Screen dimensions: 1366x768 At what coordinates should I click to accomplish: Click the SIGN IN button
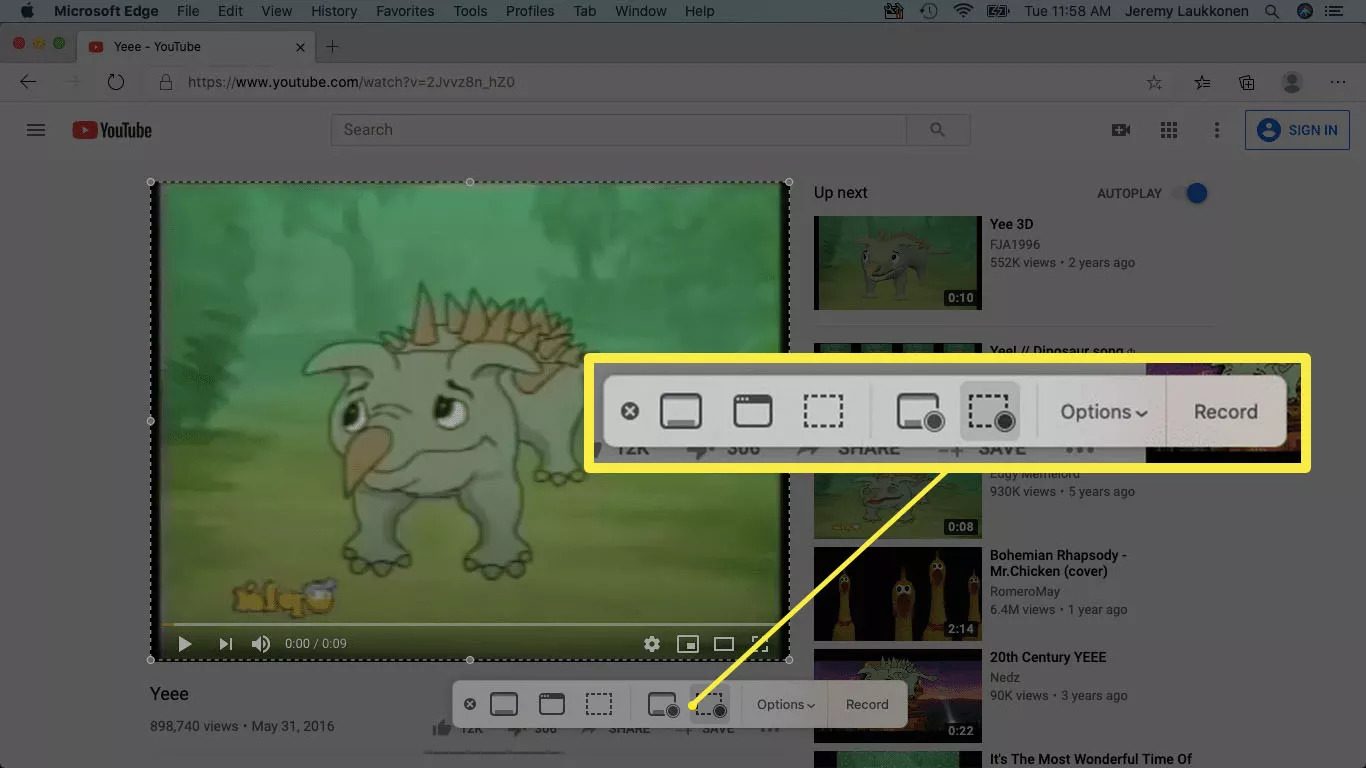(x=1297, y=130)
